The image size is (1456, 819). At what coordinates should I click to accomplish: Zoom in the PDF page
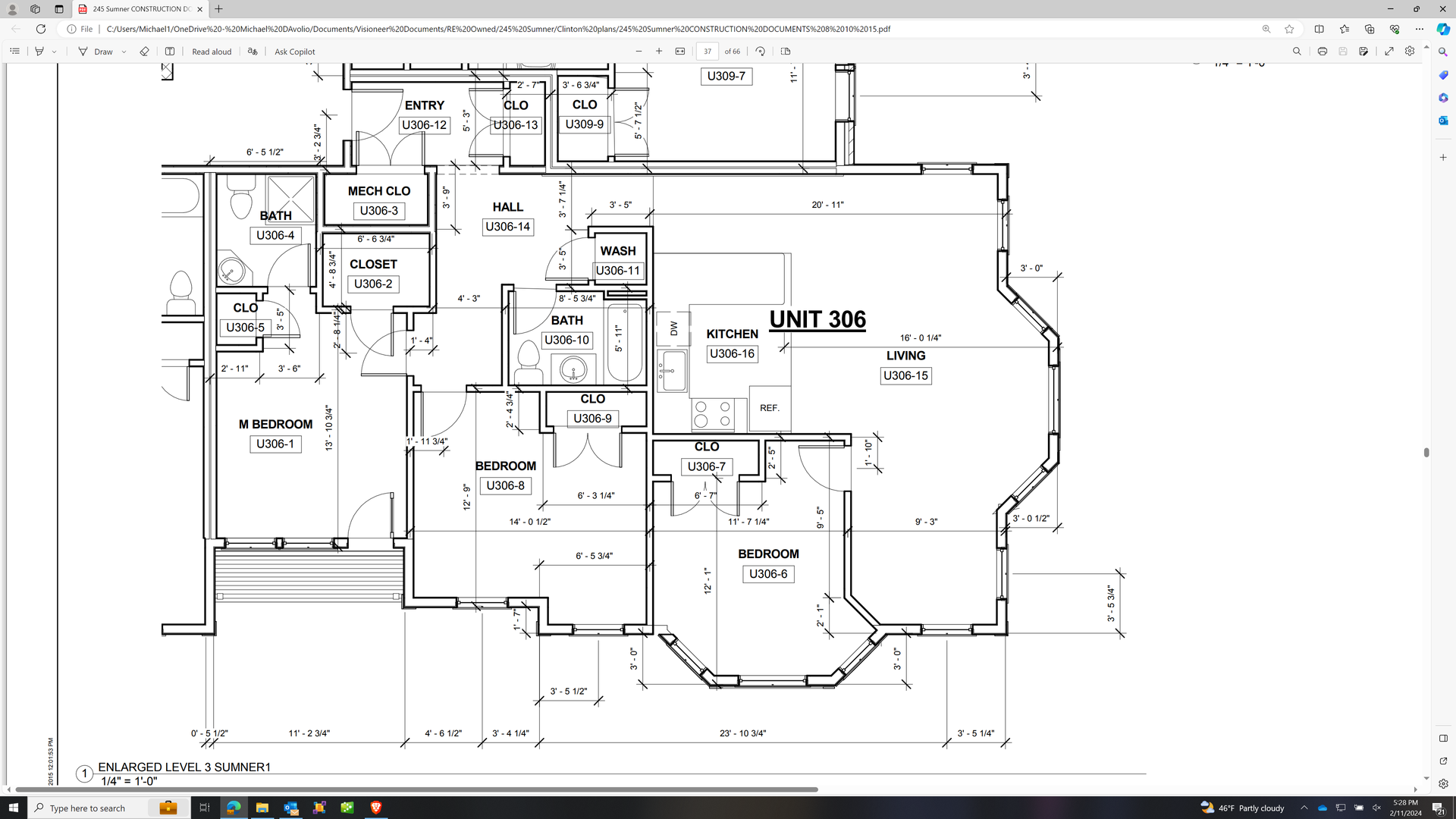coord(659,52)
